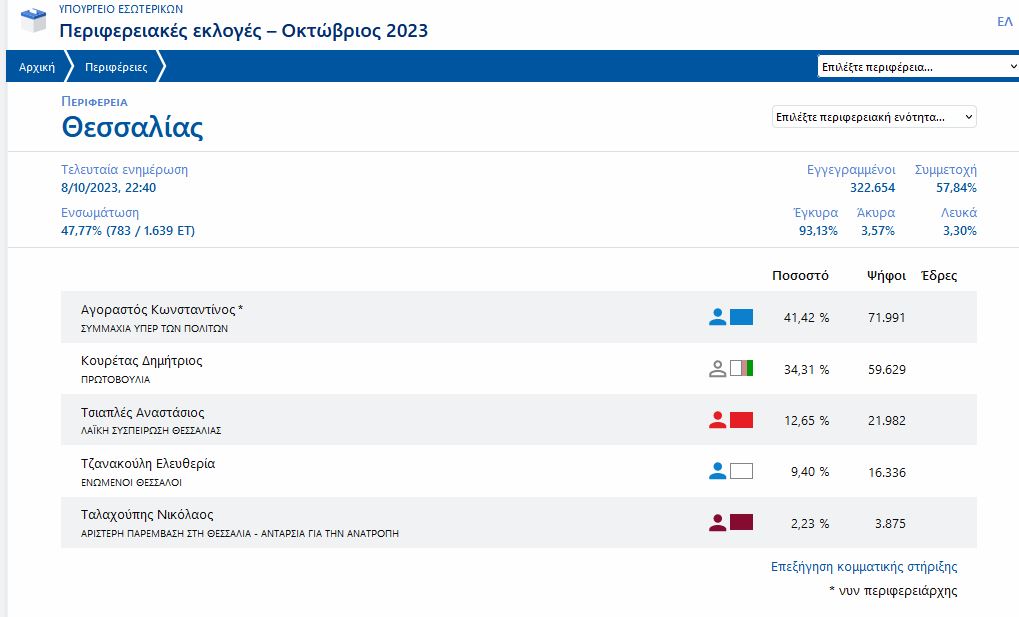Click the blue party color box for Αγοραστός

click(x=741, y=317)
